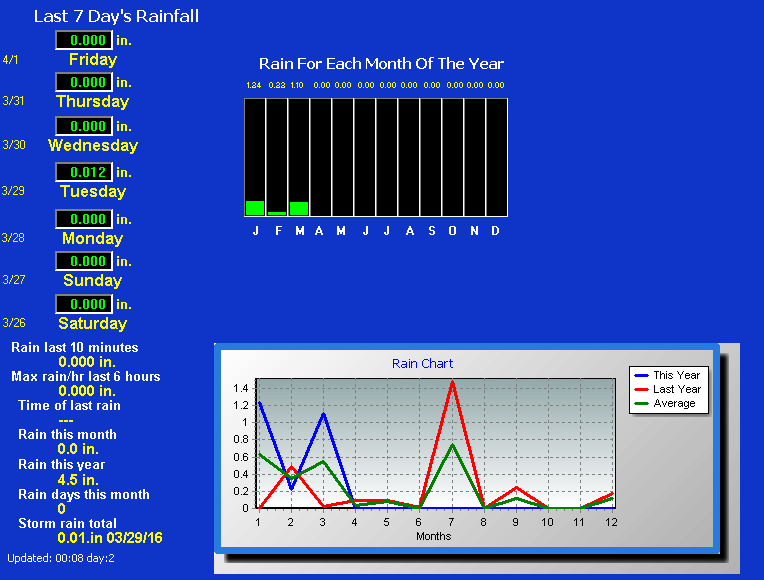Select the February rain bar
The width and height of the screenshot is (764, 580).
277,213
